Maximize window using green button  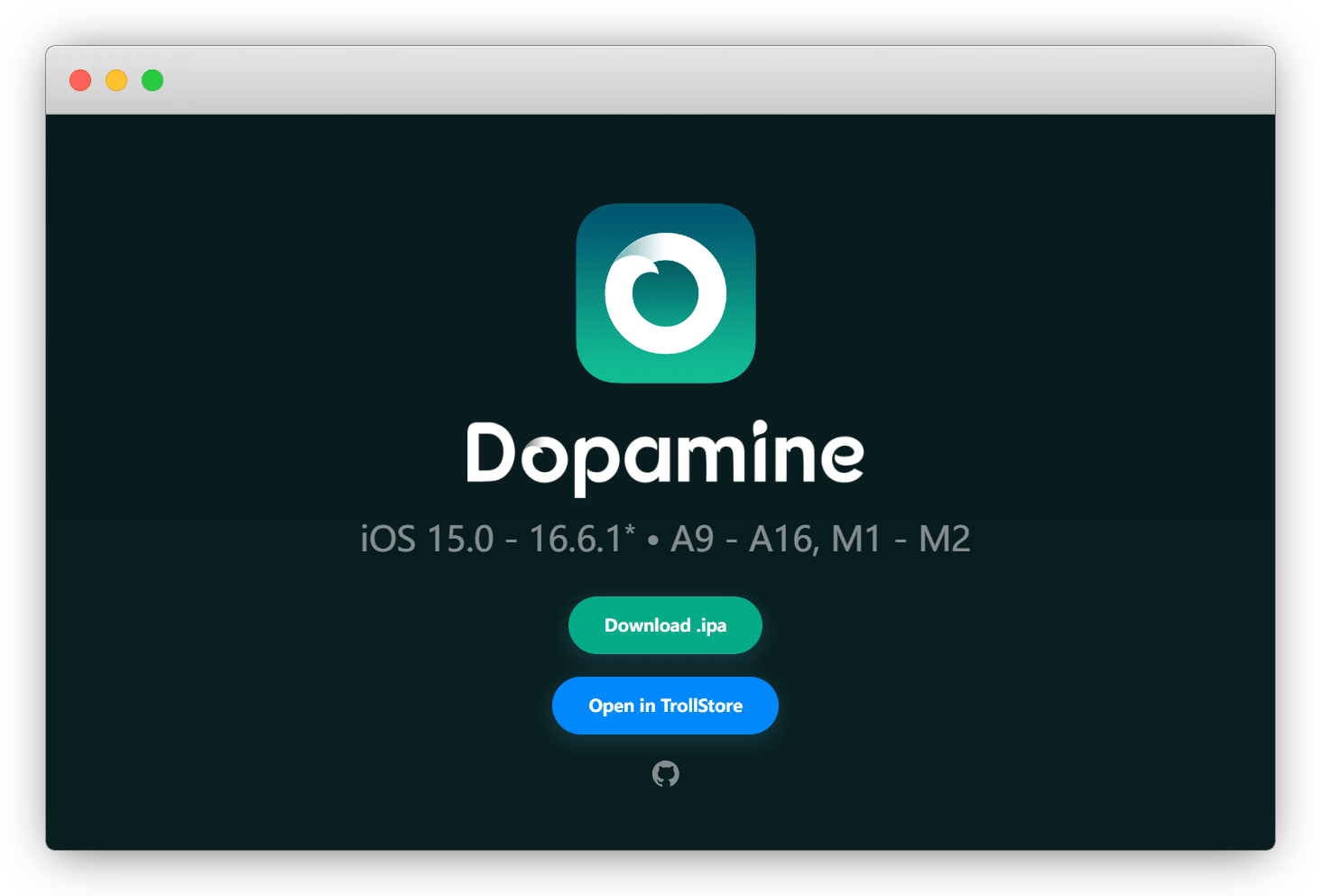point(152,80)
